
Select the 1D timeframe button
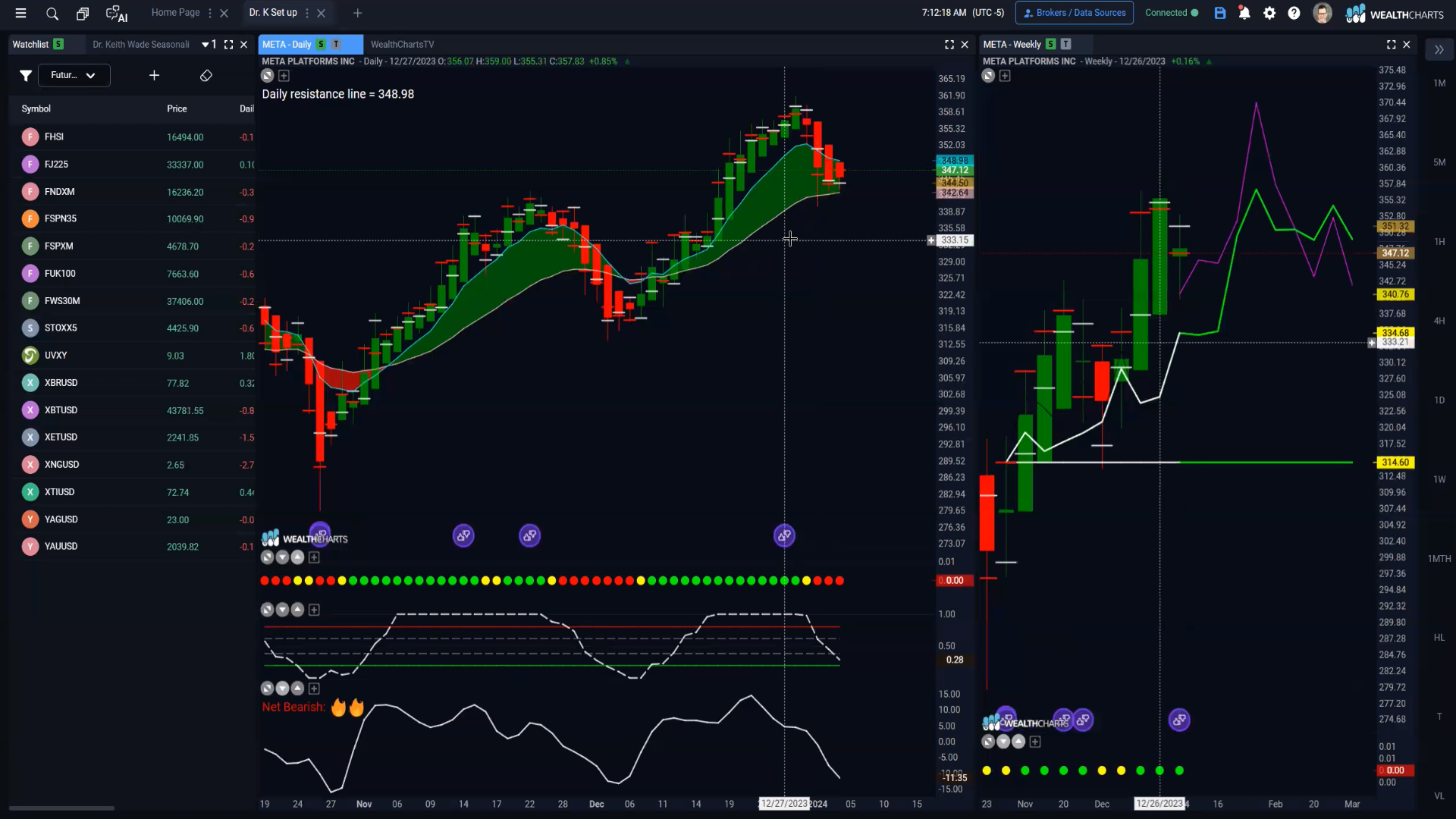click(1439, 400)
